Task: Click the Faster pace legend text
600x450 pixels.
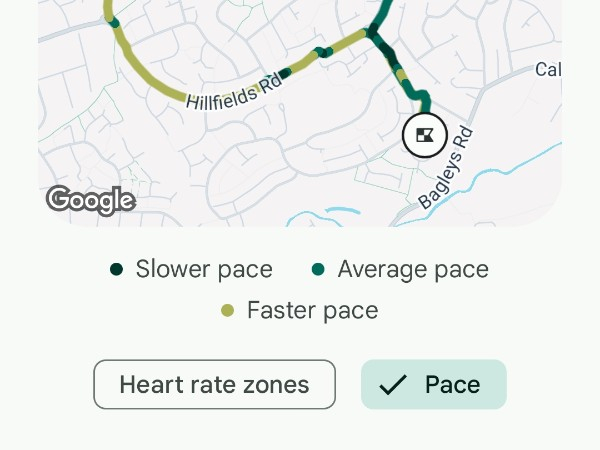Action: tap(312, 310)
